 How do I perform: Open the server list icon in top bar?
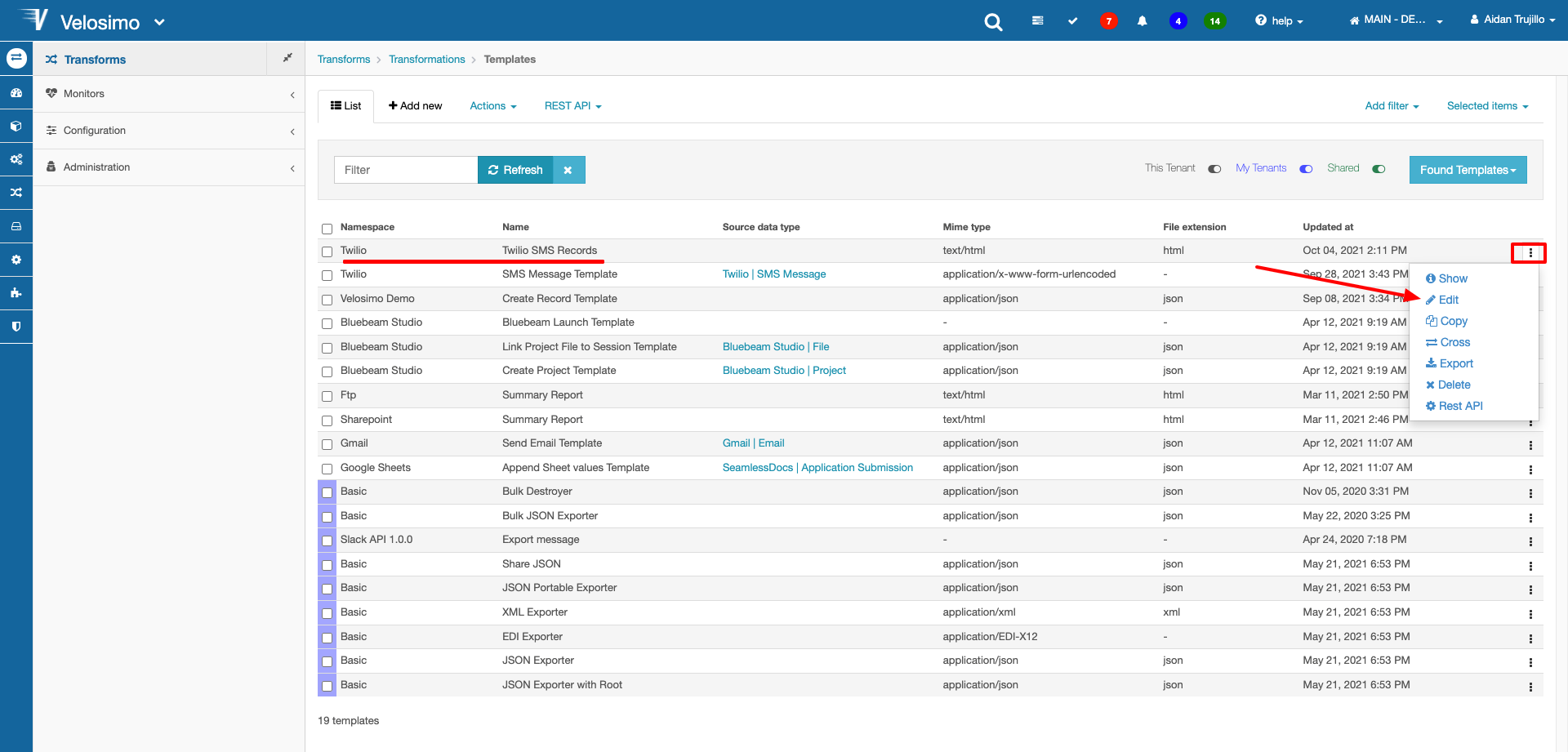(x=1038, y=20)
